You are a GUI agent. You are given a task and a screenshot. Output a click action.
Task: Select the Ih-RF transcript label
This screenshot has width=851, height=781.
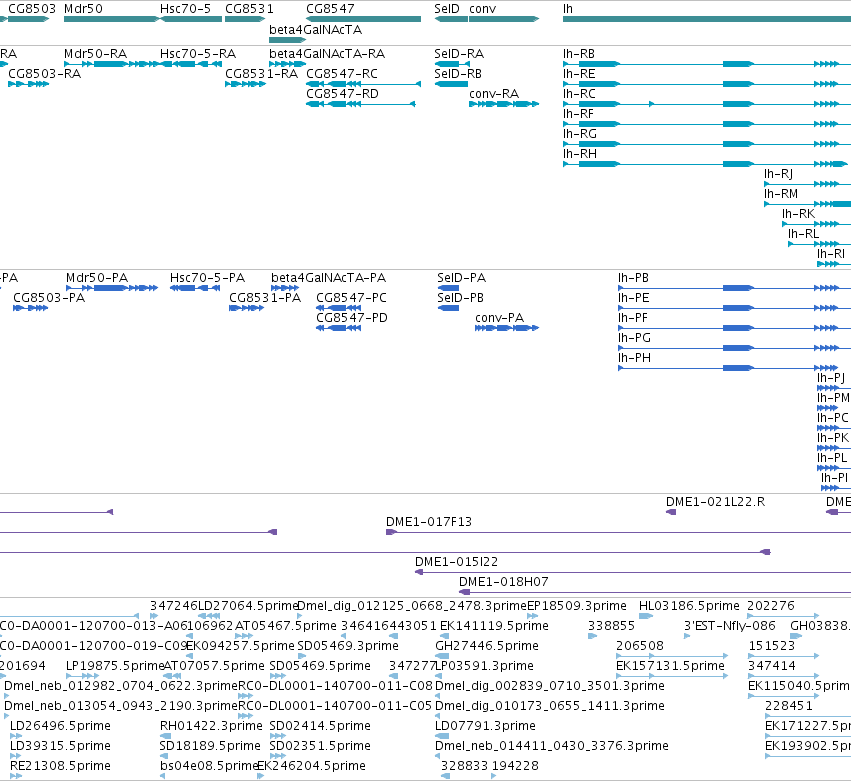(x=578, y=113)
